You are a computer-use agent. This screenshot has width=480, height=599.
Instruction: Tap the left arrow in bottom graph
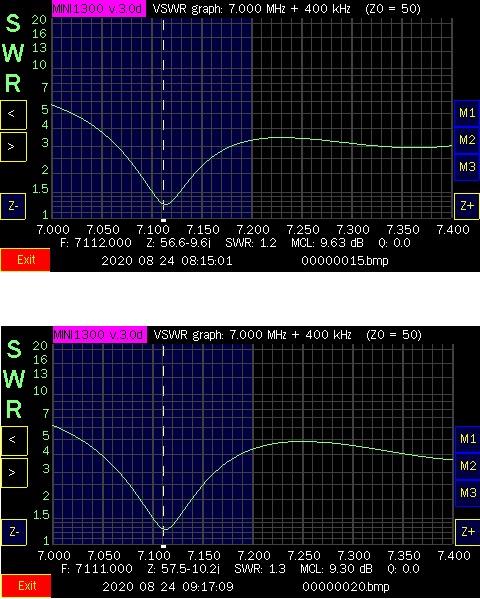click(x=14, y=440)
